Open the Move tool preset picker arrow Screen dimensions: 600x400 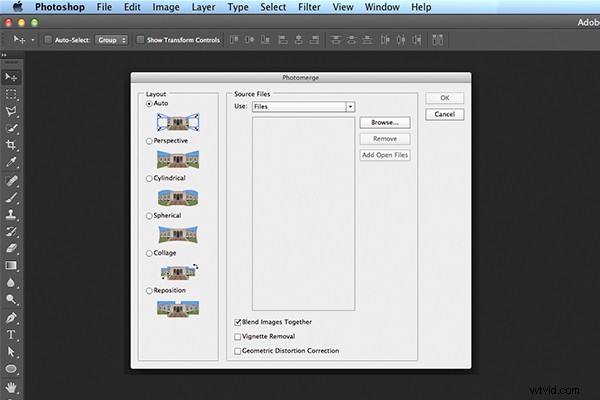pos(33,40)
